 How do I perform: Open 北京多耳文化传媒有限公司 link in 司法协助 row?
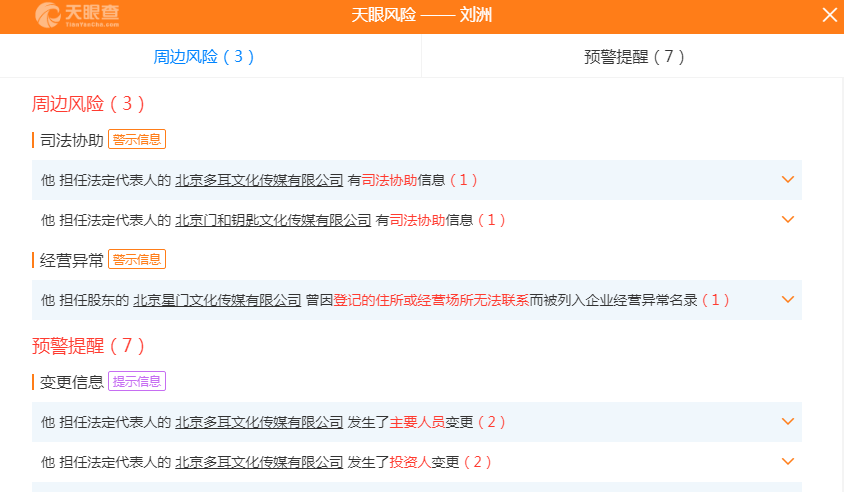pos(259,180)
